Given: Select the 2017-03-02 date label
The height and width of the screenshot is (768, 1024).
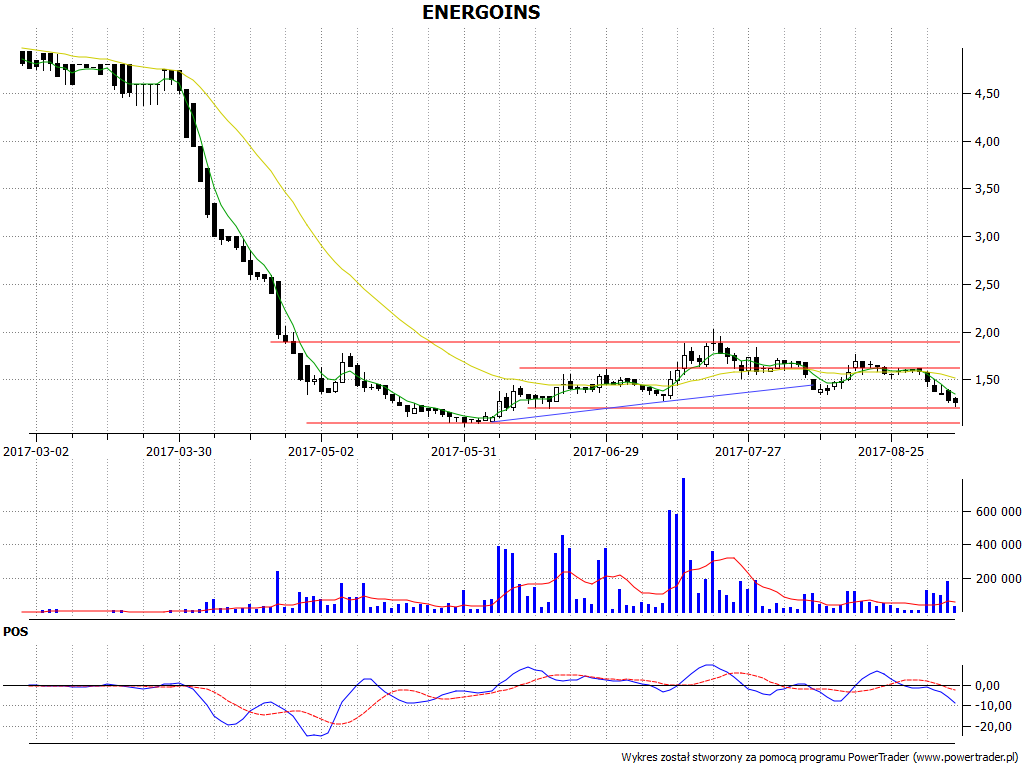Looking at the screenshot, I should (x=36, y=451).
